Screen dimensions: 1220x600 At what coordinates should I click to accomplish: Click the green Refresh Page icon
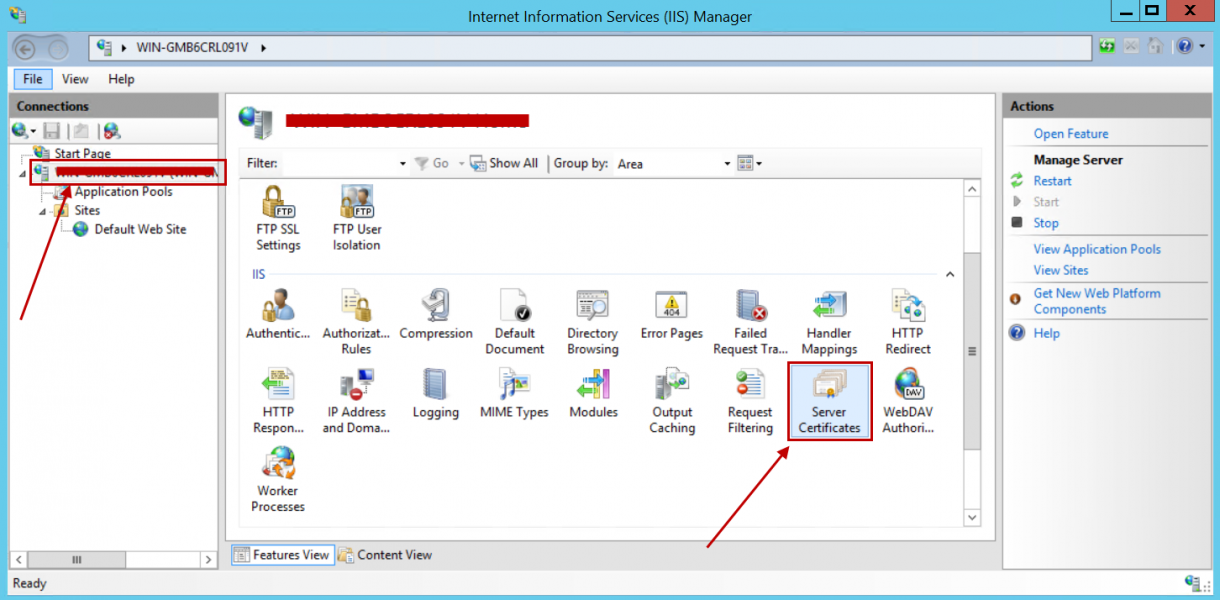pos(1107,47)
